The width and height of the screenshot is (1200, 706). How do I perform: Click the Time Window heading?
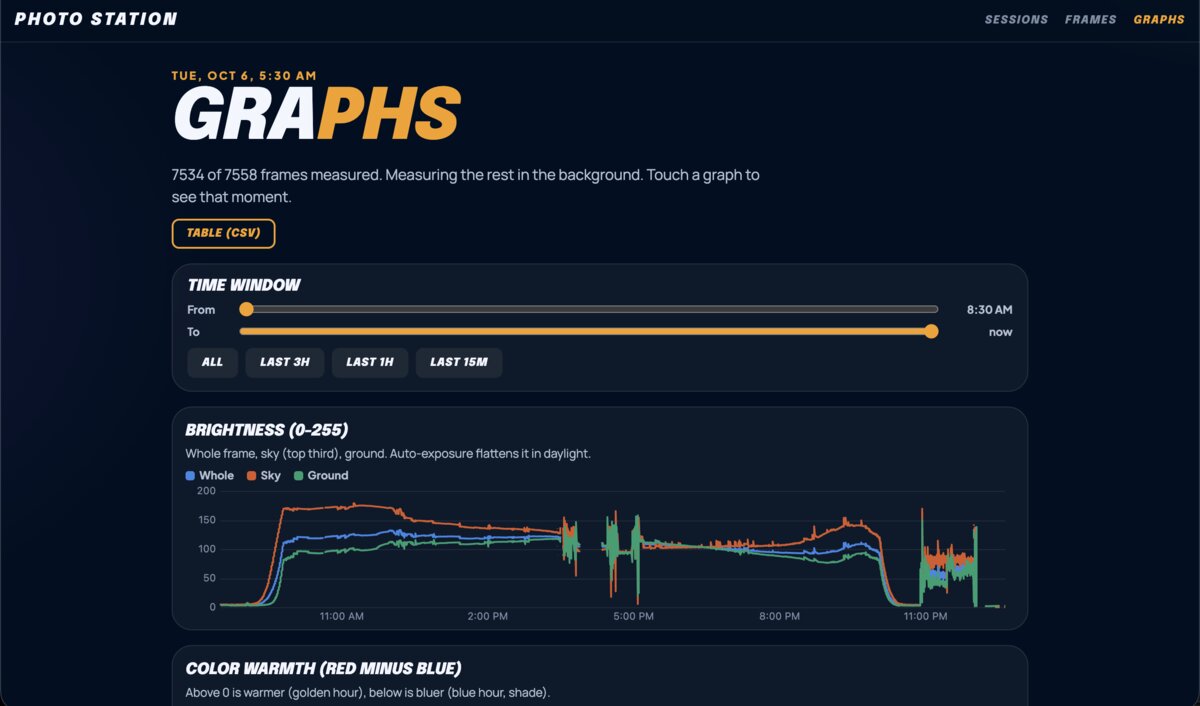pos(244,285)
